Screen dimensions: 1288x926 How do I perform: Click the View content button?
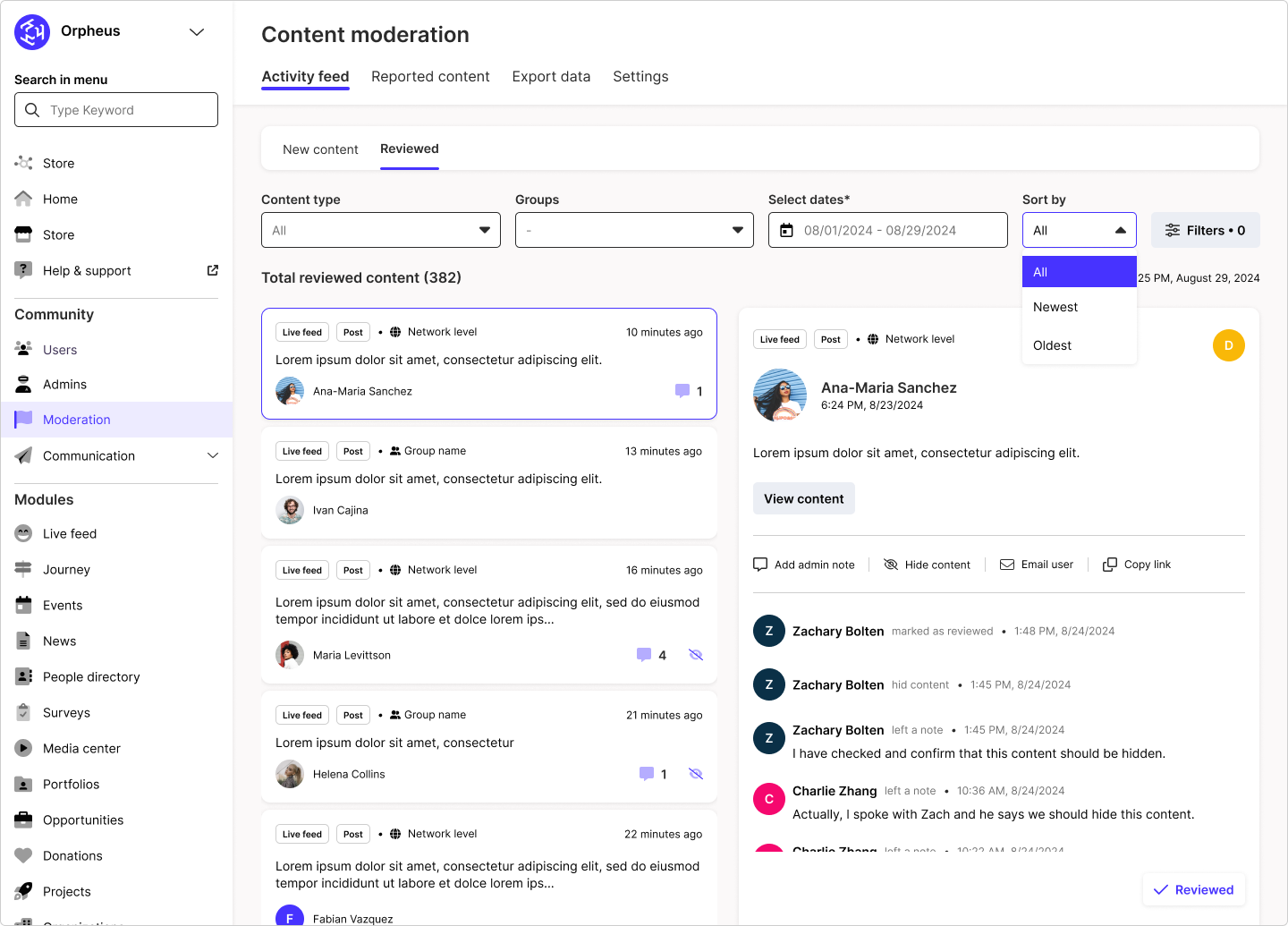click(803, 498)
